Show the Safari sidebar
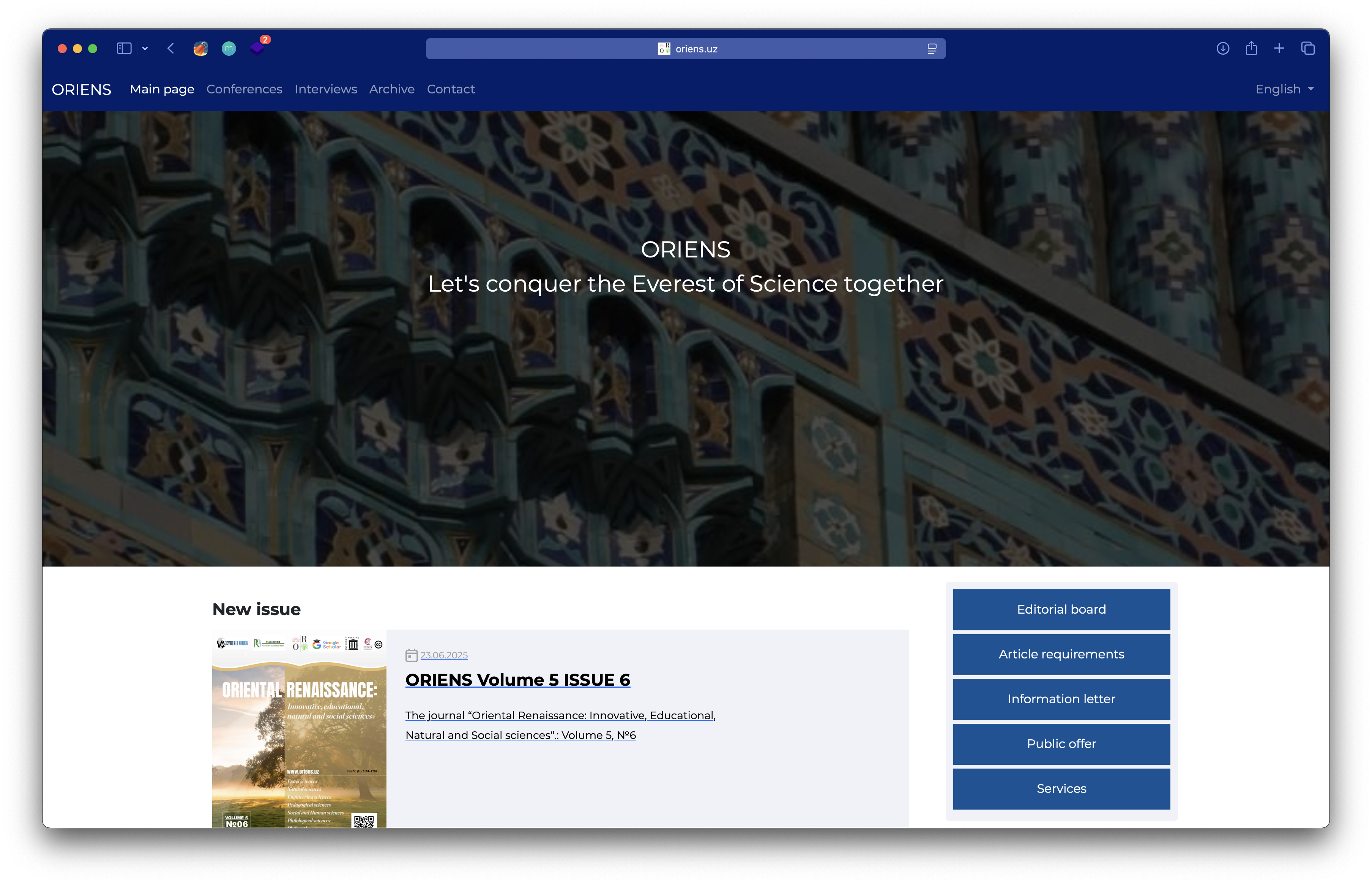Viewport: 1372px width, 884px height. (x=124, y=48)
